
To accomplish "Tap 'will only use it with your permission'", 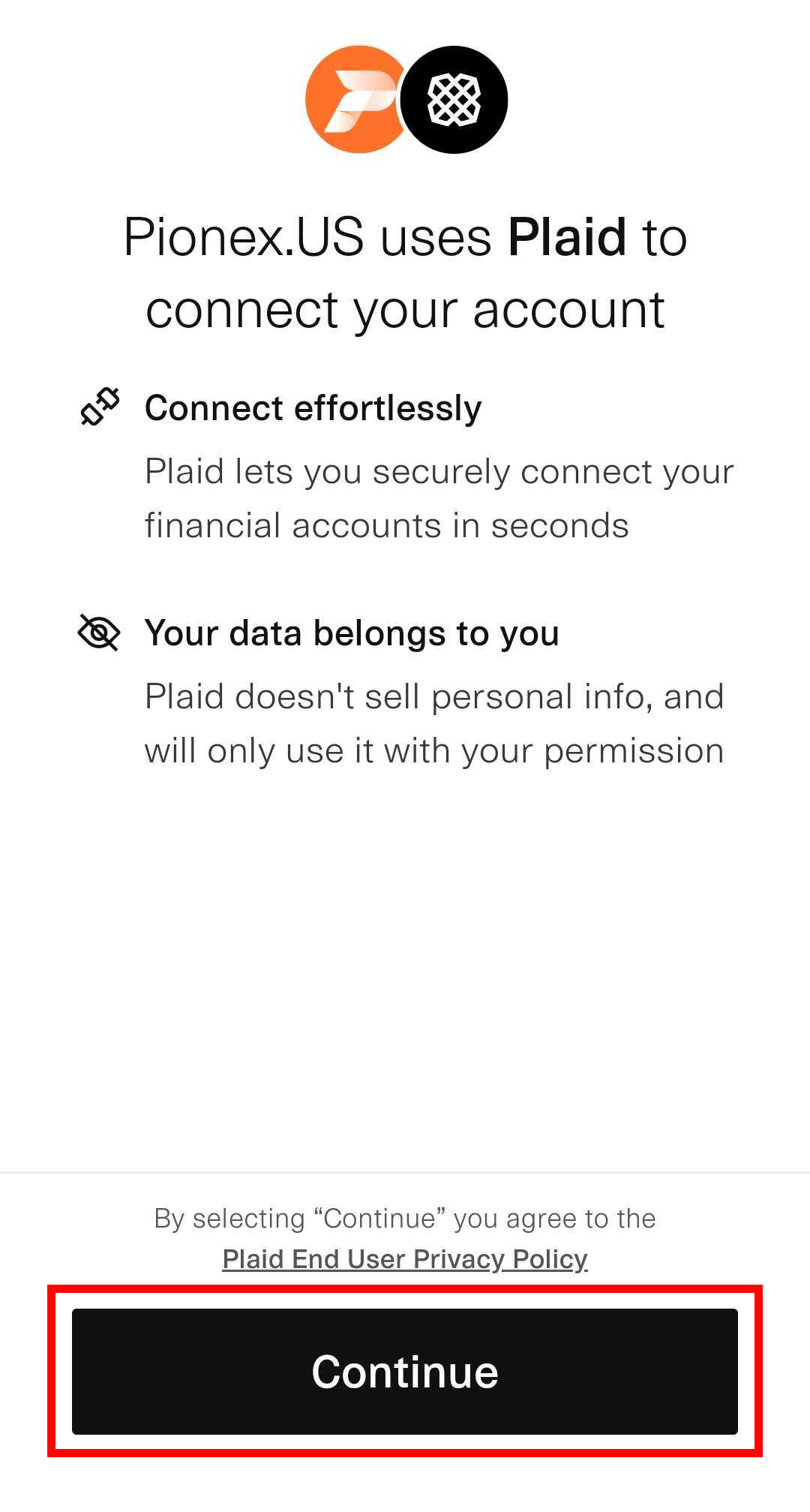I will [434, 751].
